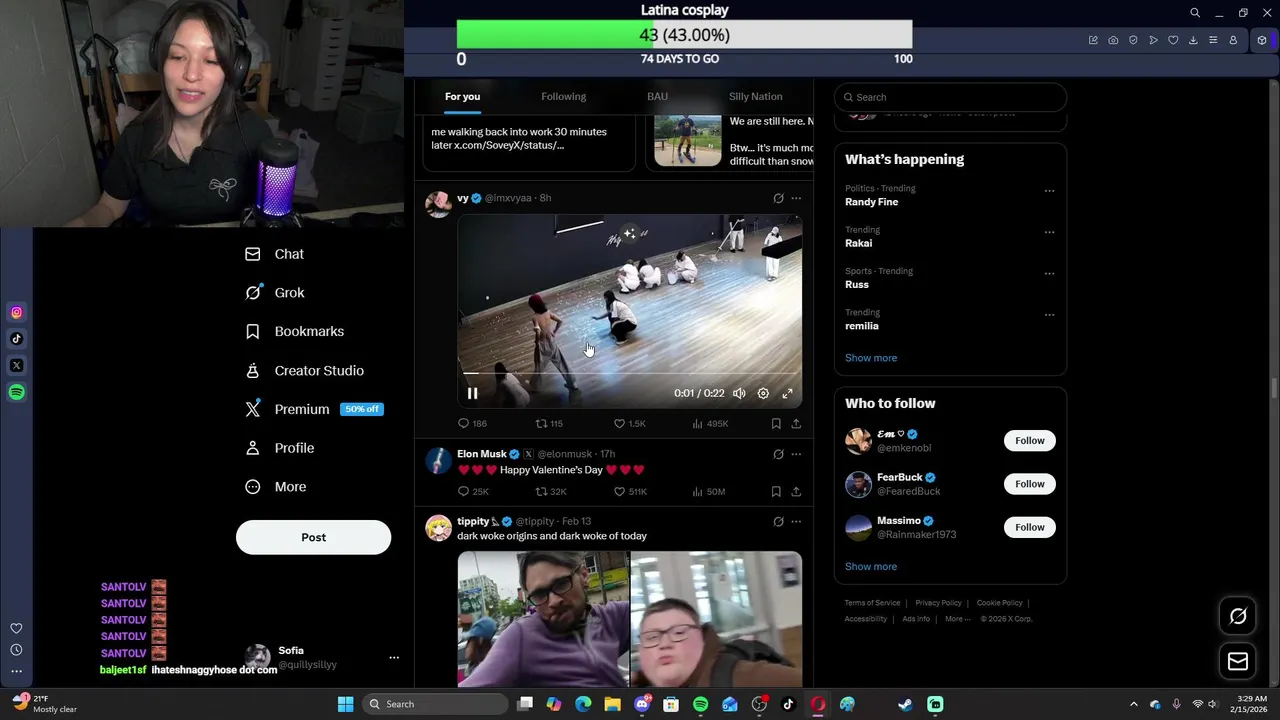Open Chat in the sidebar
Screen dimensions: 1280x720
tap(275, 254)
